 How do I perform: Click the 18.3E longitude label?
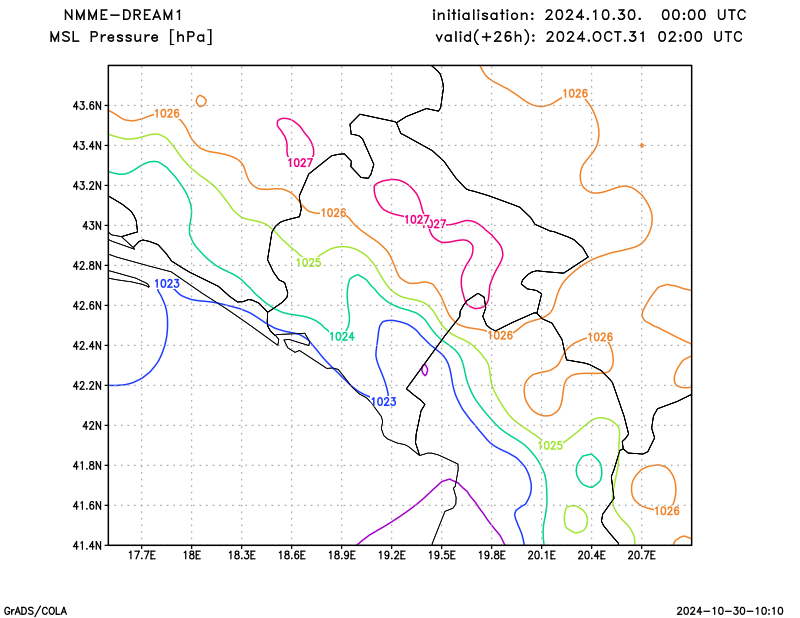[x=242, y=555]
